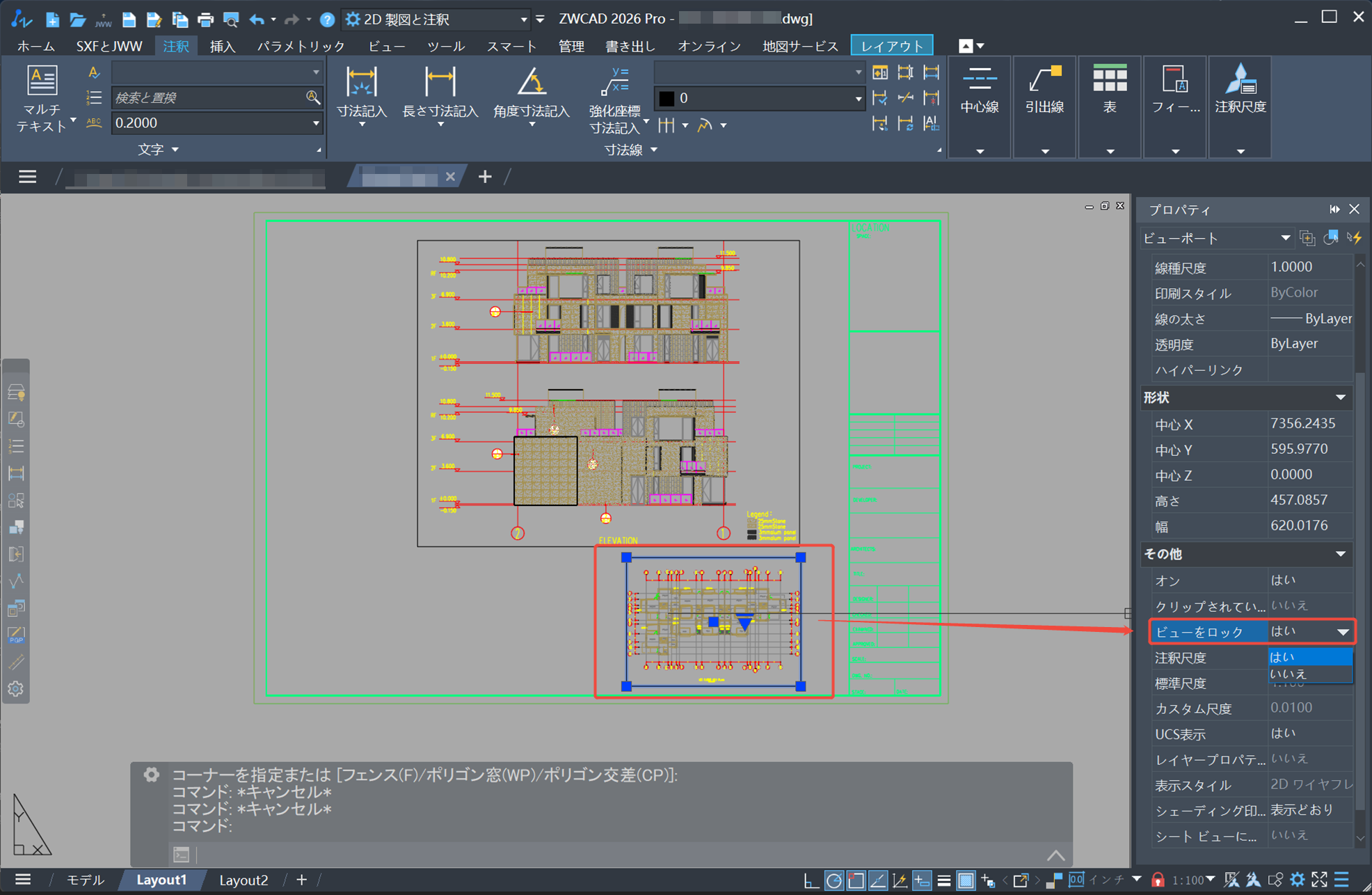The image size is (1372, 895).
Task: Click the new drawing tab plus button
Action: coord(485,177)
